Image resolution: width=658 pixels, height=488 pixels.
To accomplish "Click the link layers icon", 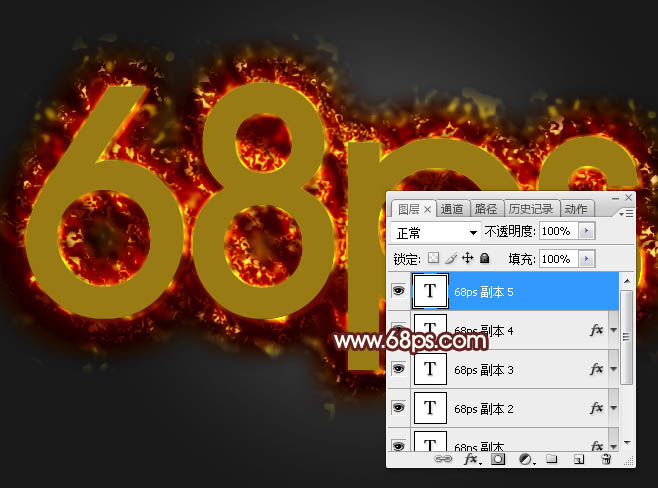I will (443, 459).
